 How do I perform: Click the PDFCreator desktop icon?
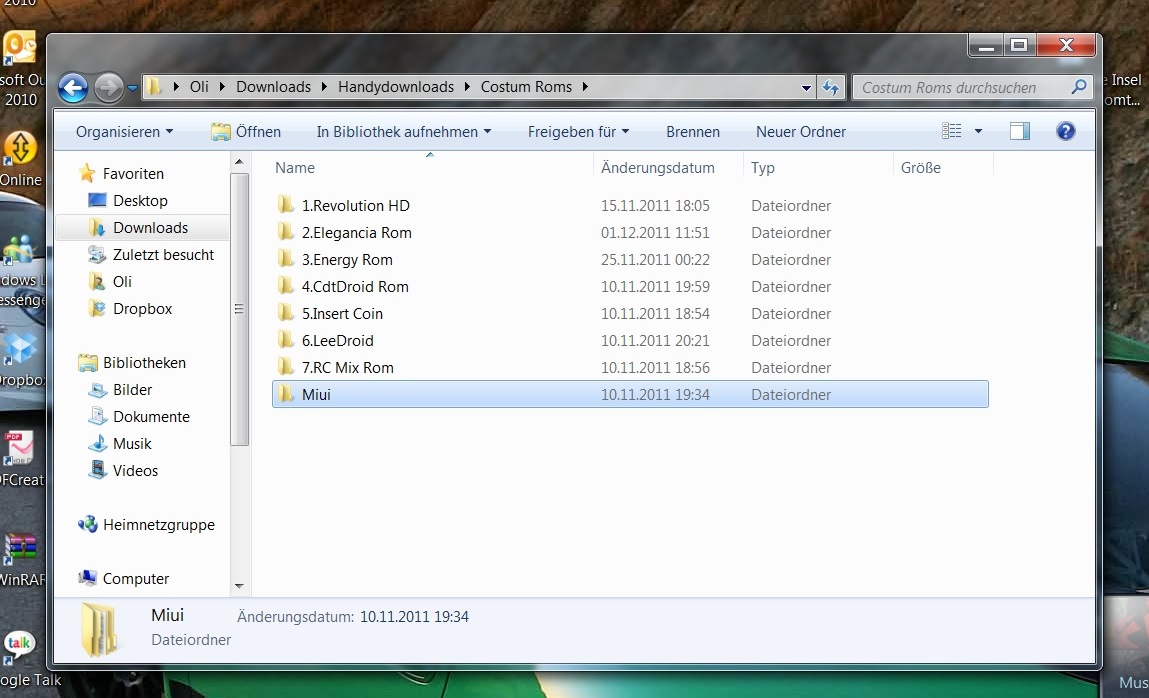point(18,448)
